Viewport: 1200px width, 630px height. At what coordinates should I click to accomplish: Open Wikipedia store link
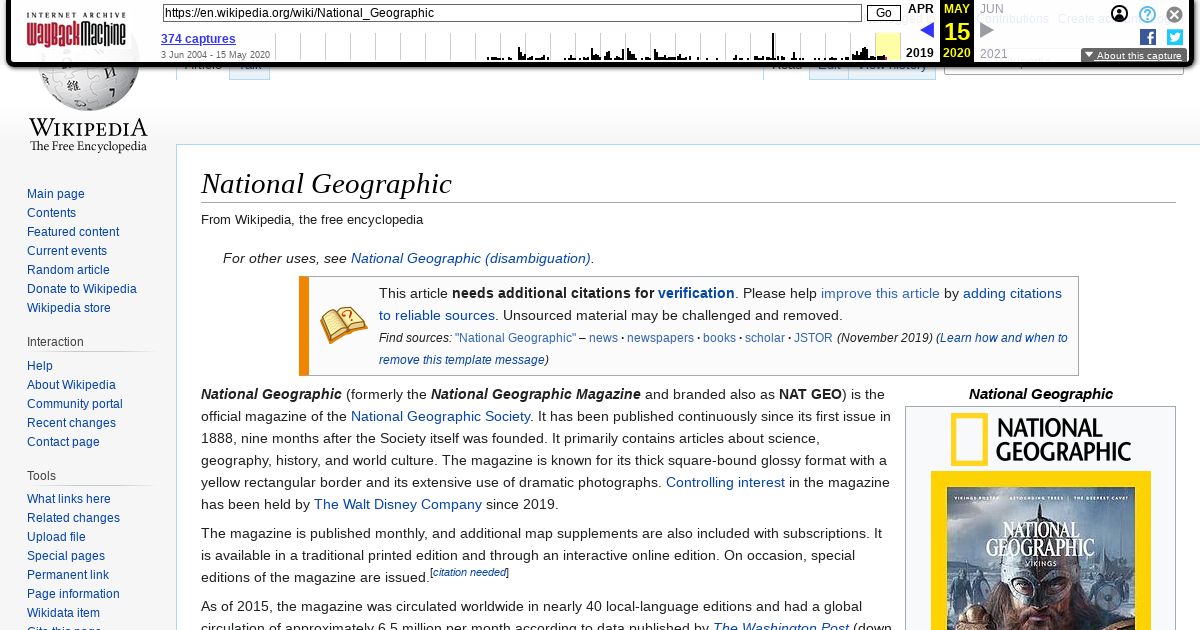[x=69, y=308]
